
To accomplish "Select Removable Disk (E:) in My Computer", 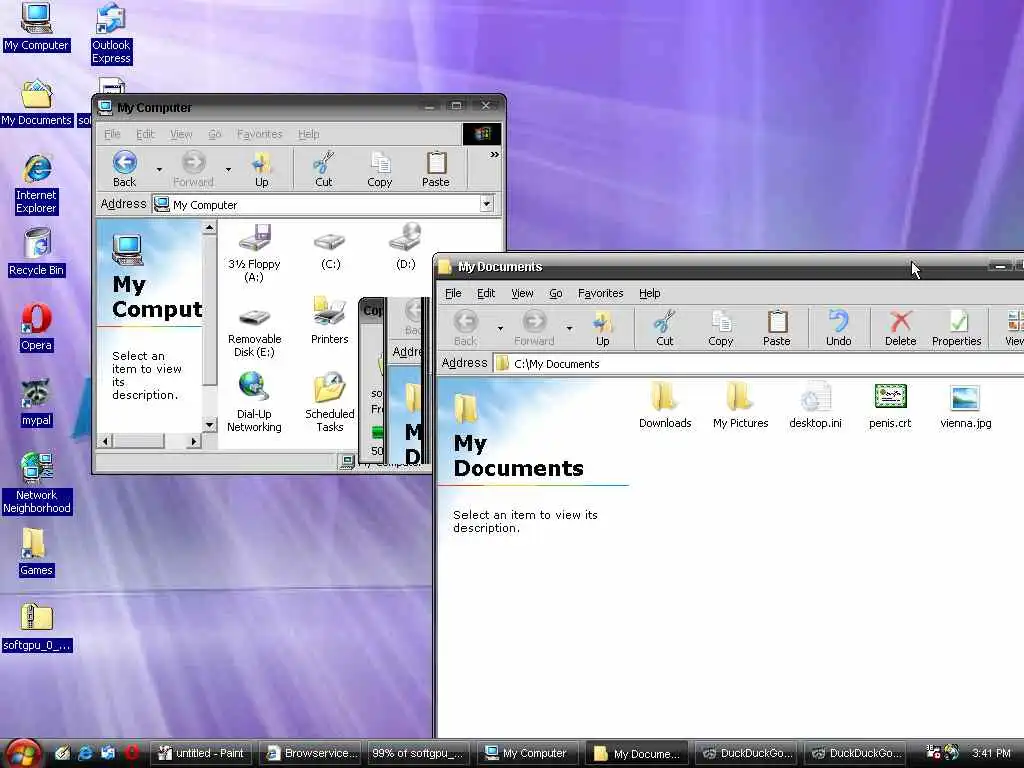I will pyautogui.click(x=254, y=334).
